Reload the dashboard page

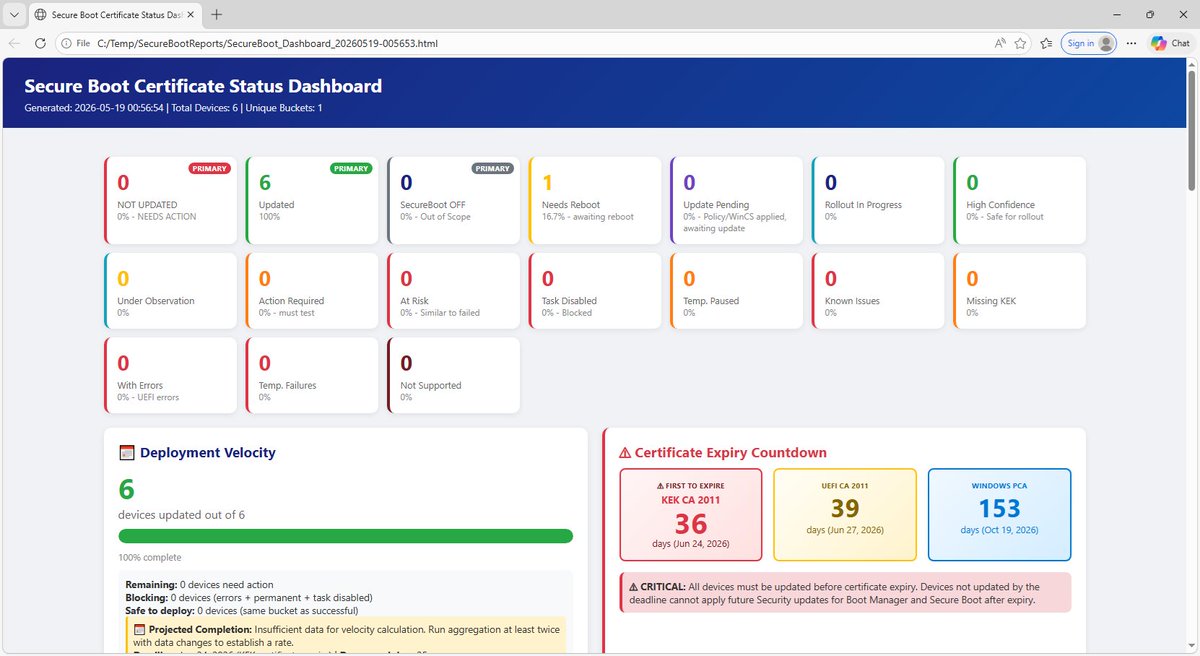pos(40,43)
